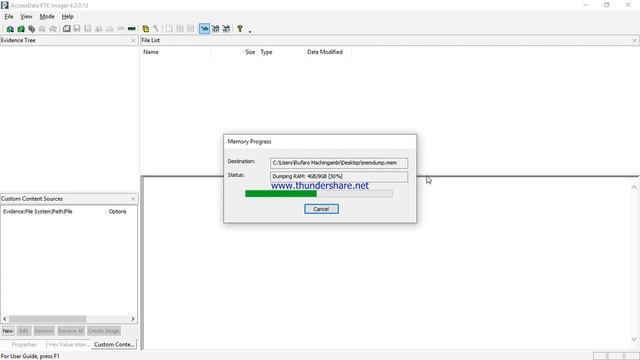Cancel the memory capture
This screenshot has height=360, width=640.
pyautogui.click(x=321, y=209)
